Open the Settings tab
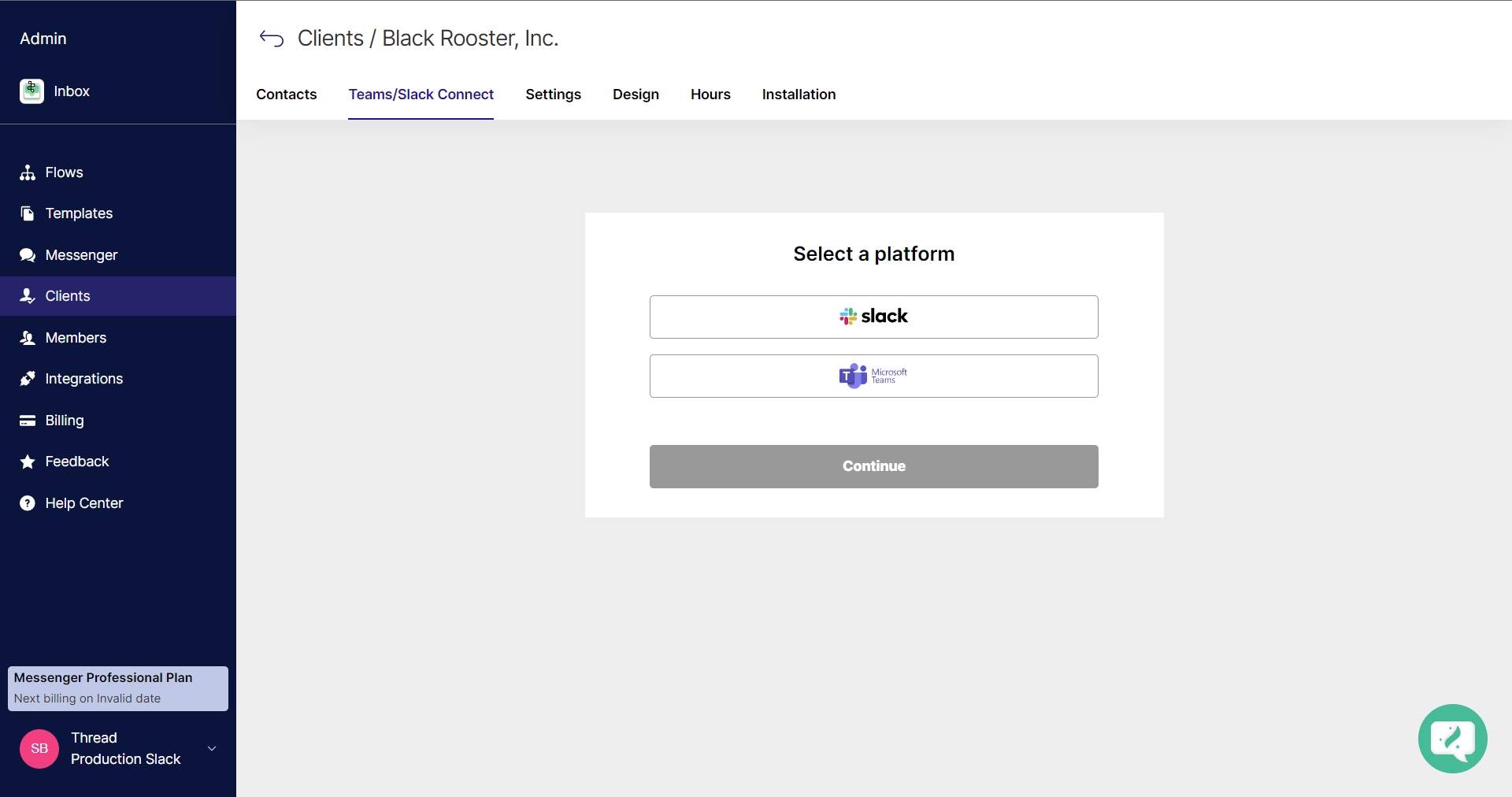 coord(554,95)
